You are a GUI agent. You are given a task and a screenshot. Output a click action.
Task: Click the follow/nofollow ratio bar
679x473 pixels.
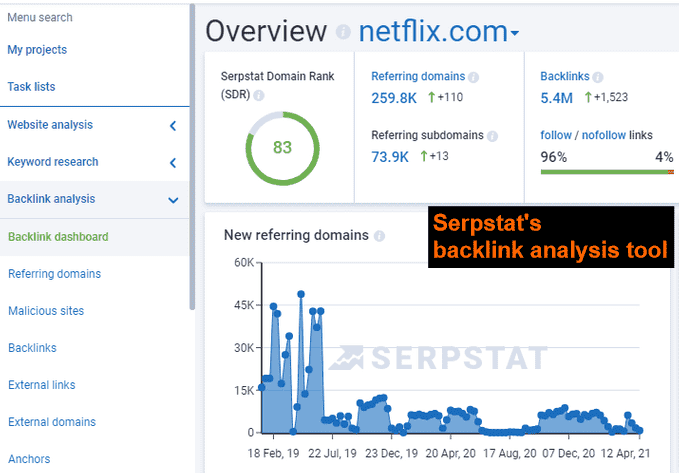click(606, 171)
